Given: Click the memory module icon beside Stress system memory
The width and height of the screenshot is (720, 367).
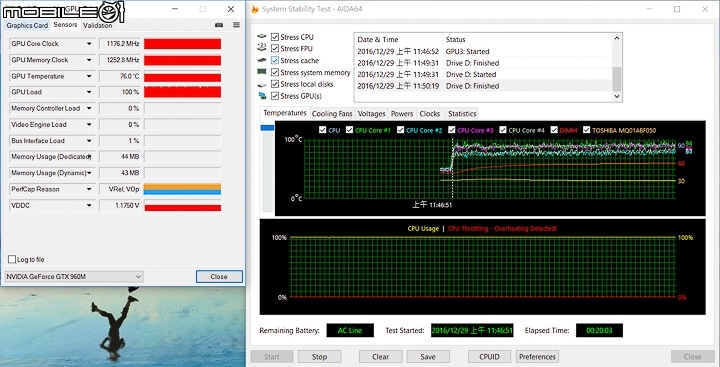Looking at the screenshot, I should pyautogui.click(x=262, y=72).
